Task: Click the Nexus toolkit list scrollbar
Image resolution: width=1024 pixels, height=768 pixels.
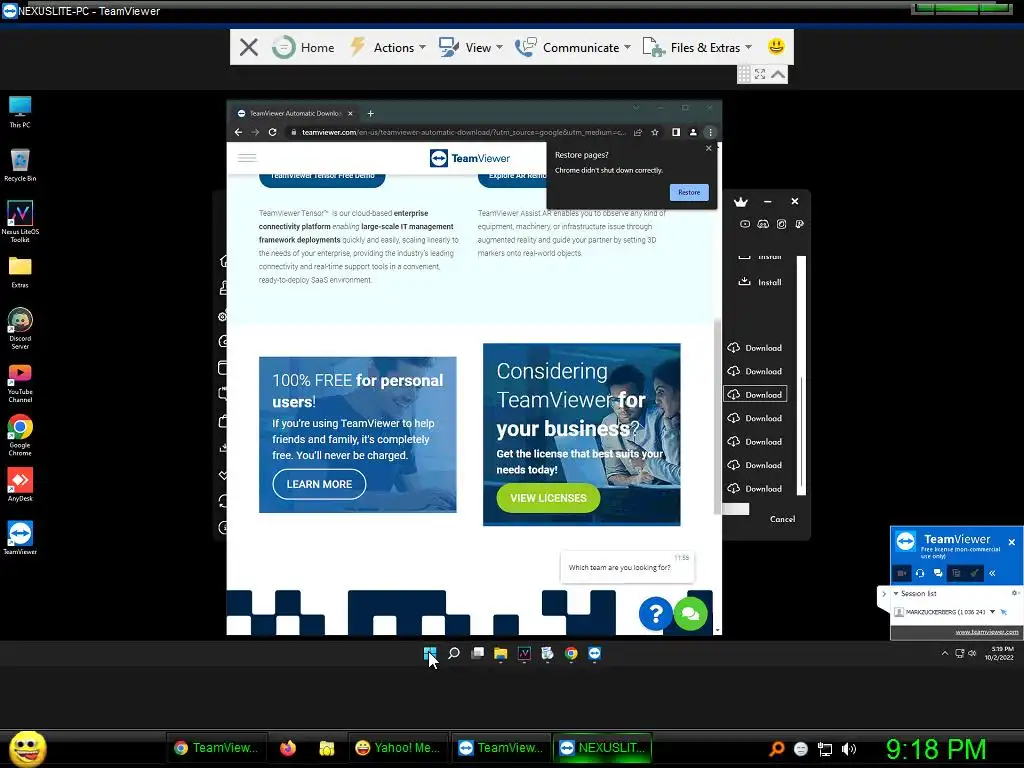Action: tap(802, 376)
